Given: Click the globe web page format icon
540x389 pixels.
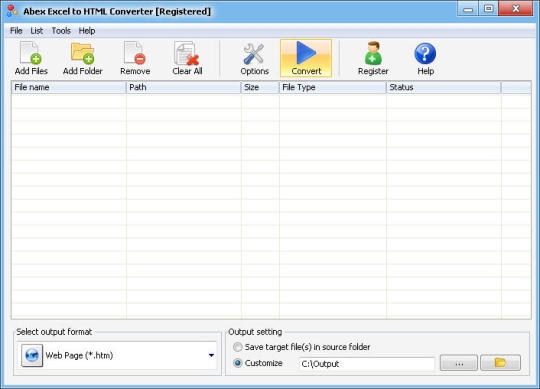Looking at the screenshot, I should [32, 355].
